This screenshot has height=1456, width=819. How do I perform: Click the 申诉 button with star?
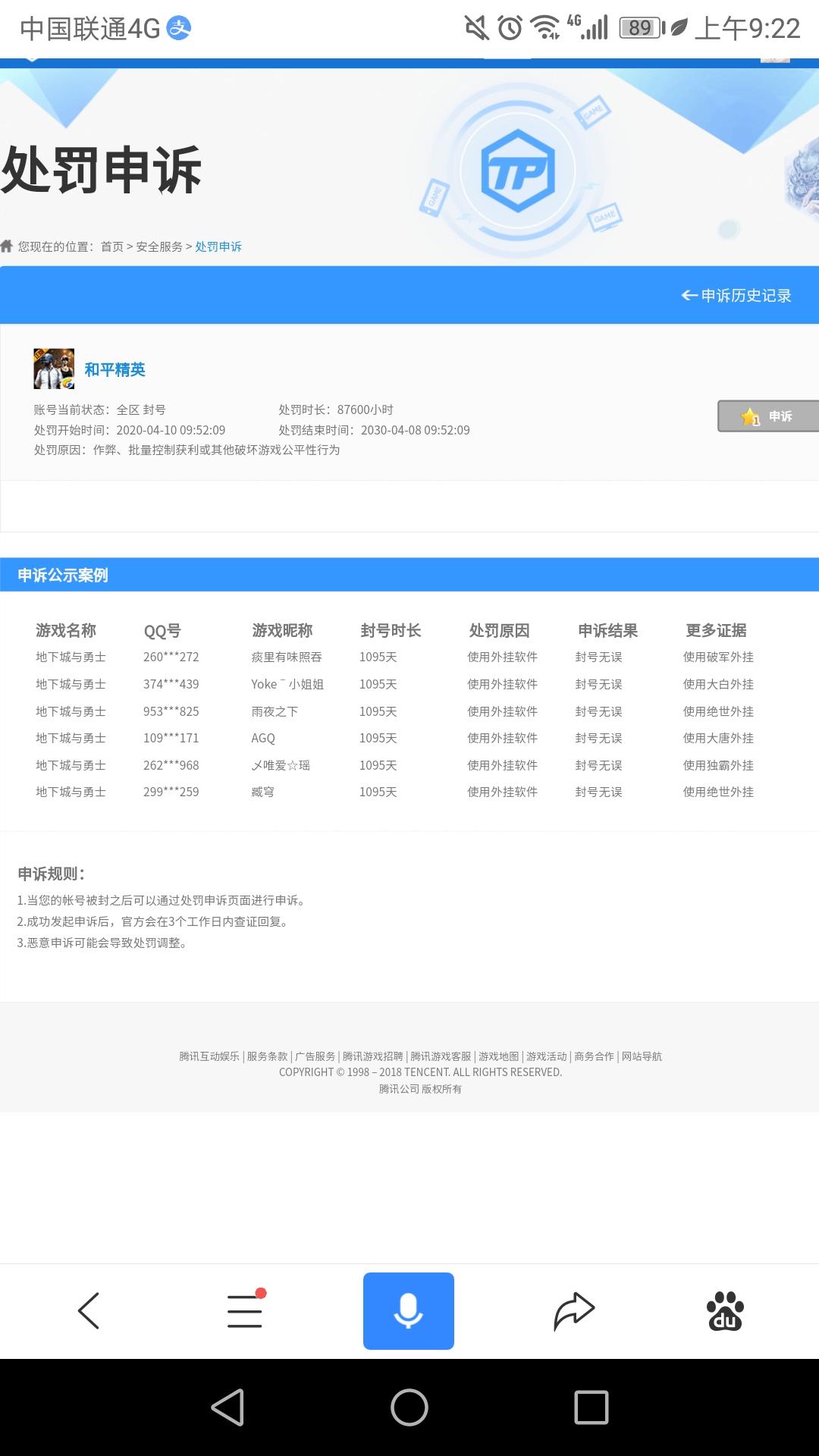[767, 416]
